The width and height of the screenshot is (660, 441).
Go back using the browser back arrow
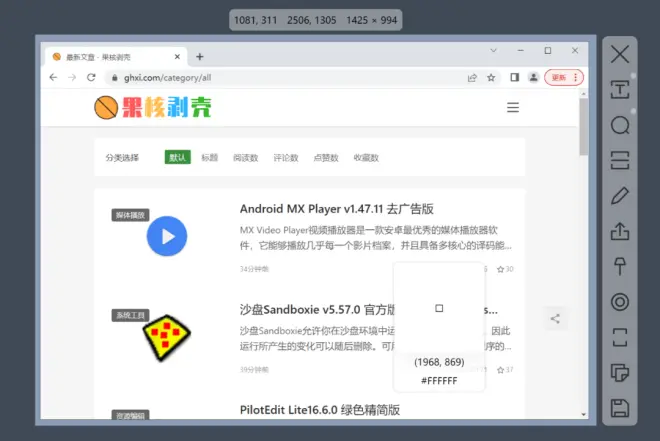pyautogui.click(x=53, y=77)
